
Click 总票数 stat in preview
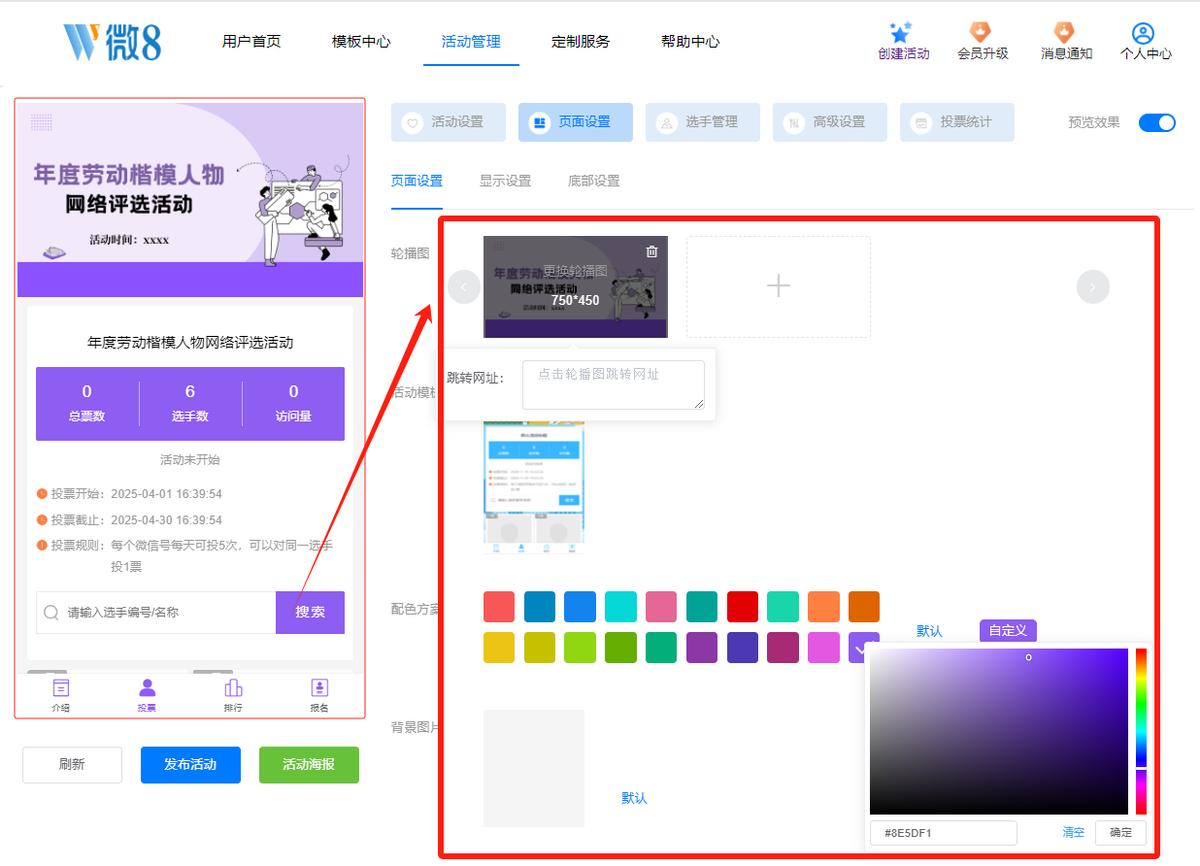(87, 403)
